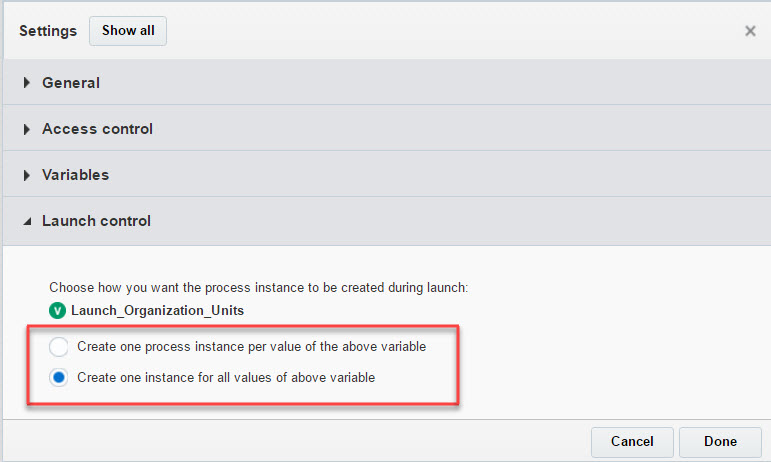Click the 'Create one instance for all values' label
Viewport: 771px width, 462px height.
point(226,378)
